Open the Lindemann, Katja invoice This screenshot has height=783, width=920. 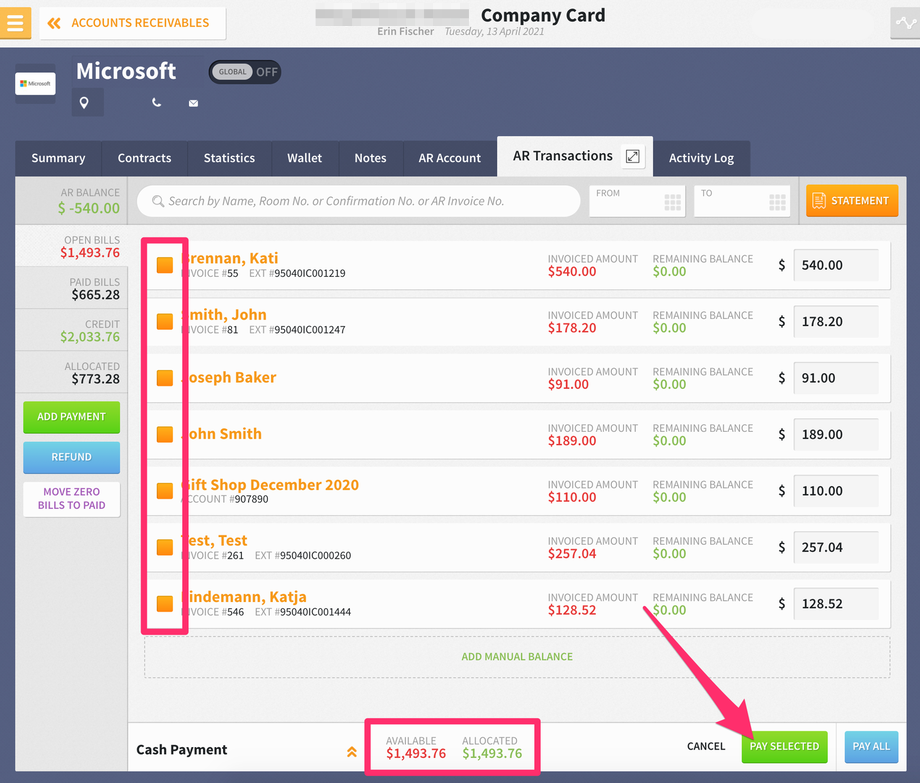click(245, 596)
